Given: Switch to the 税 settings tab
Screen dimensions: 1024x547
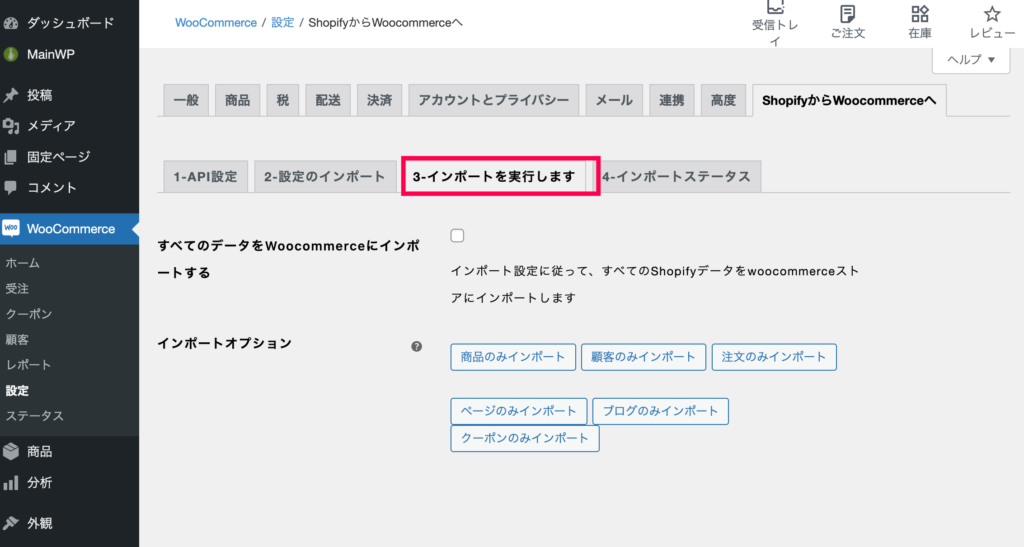Looking at the screenshot, I should tap(283, 101).
